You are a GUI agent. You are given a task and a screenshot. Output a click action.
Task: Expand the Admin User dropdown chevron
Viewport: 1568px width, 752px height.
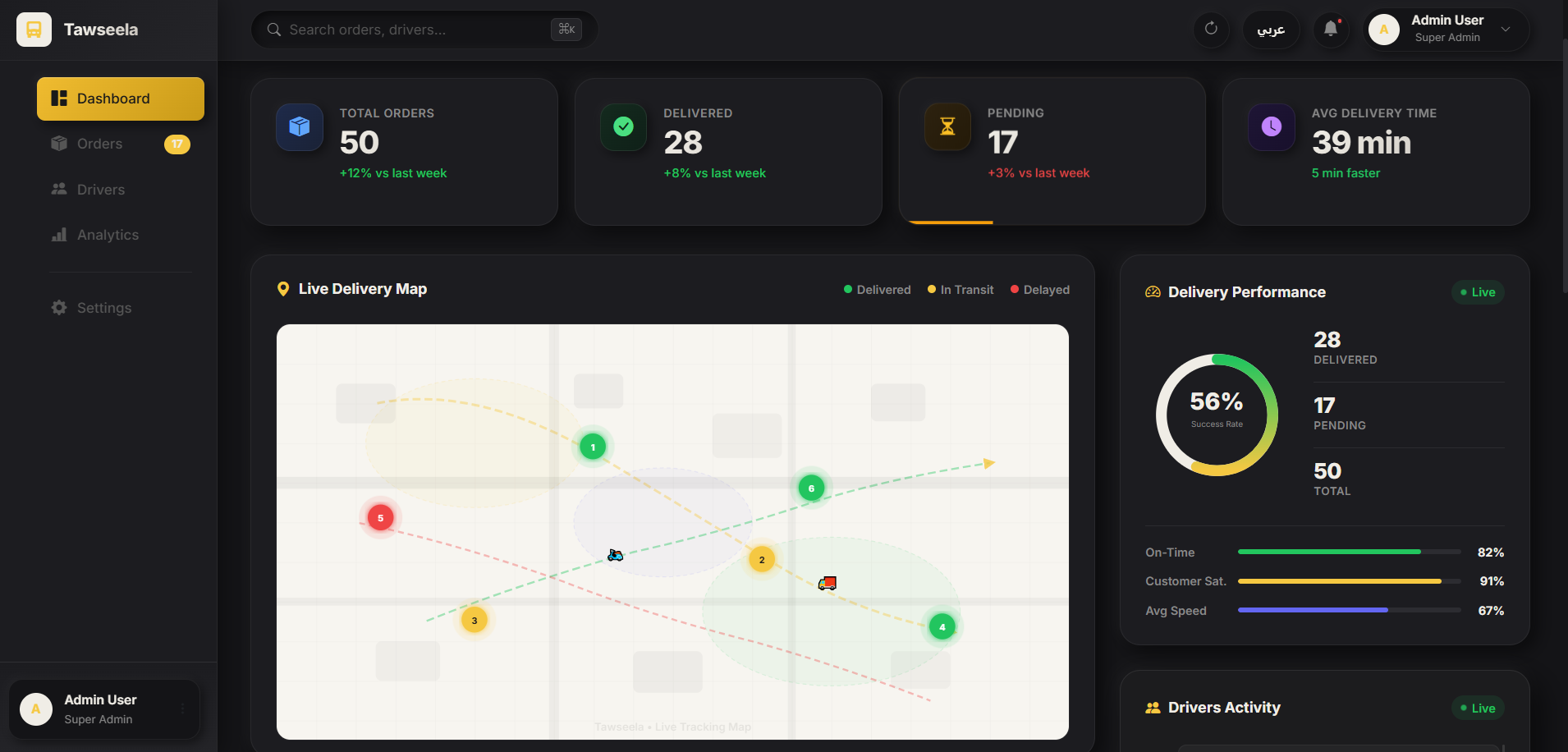click(1506, 30)
